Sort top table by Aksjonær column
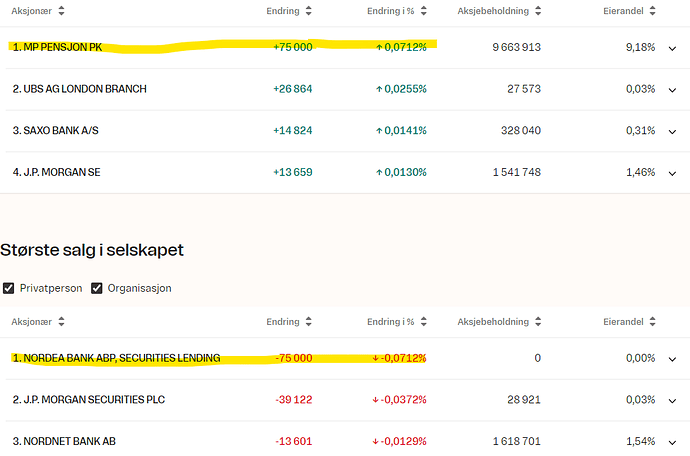This screenshot has width=690, height=456. [x=38, y=11]
